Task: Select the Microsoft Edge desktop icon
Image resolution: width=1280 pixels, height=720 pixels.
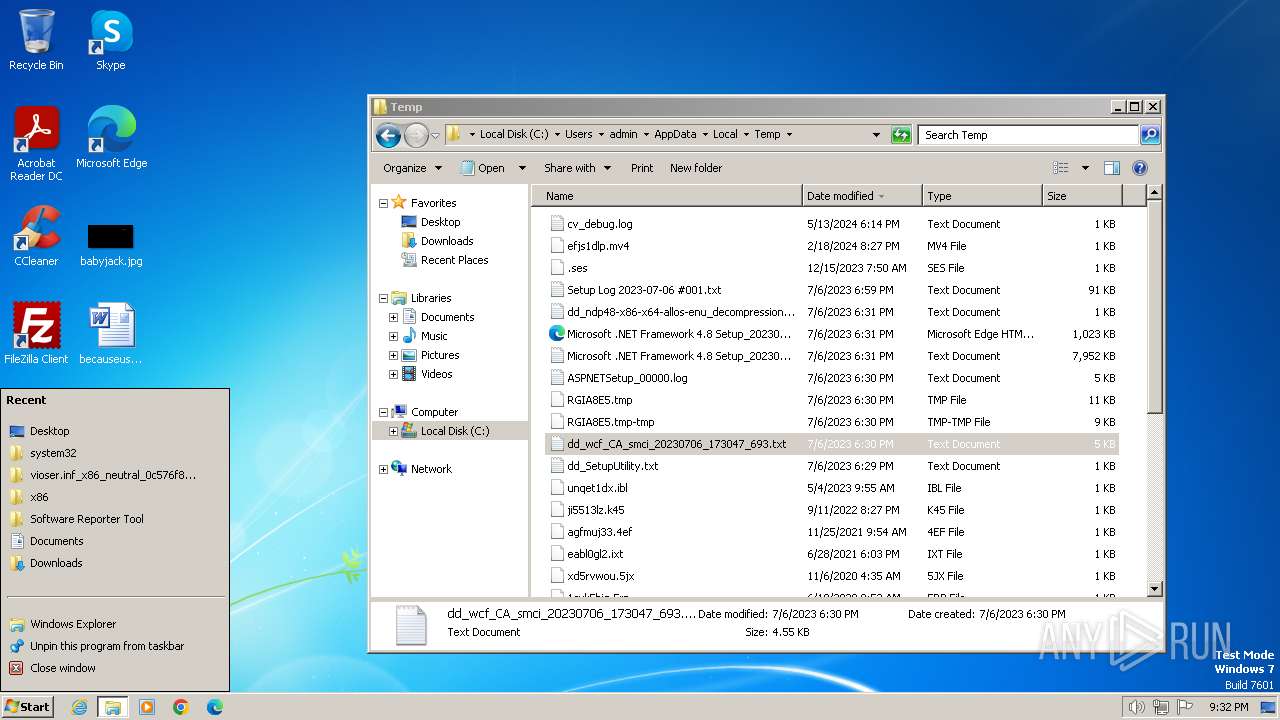Action: (111, 137)
